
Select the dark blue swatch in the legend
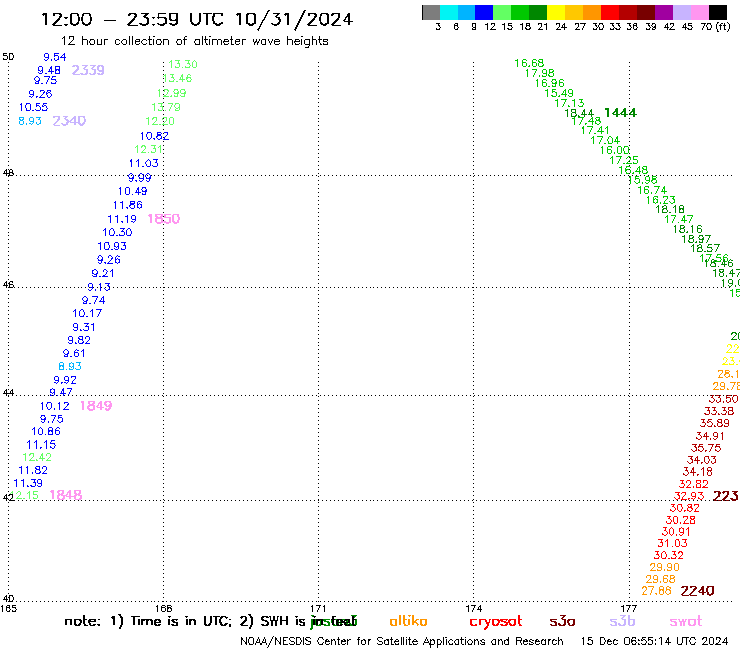484,12
